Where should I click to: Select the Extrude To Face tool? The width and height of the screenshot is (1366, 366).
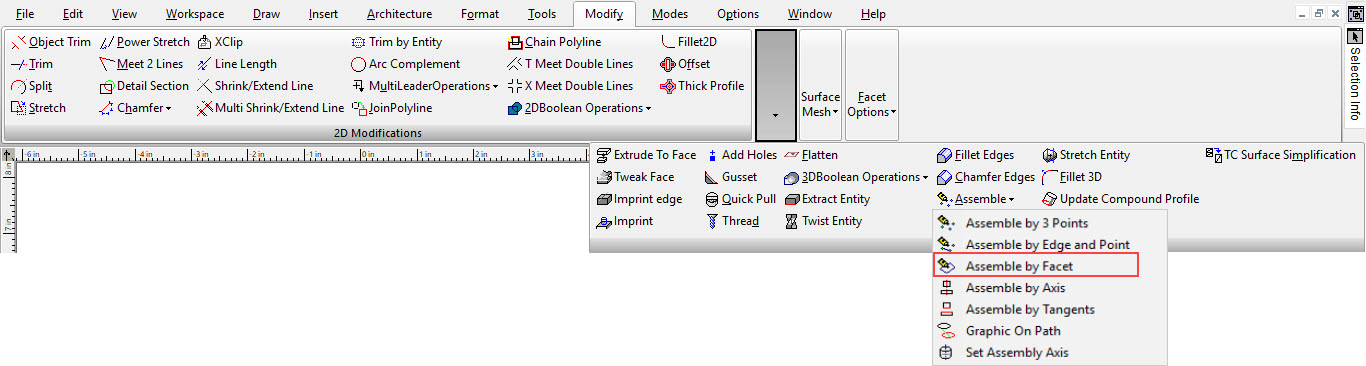pyautogui.click(x=646, y=155)
